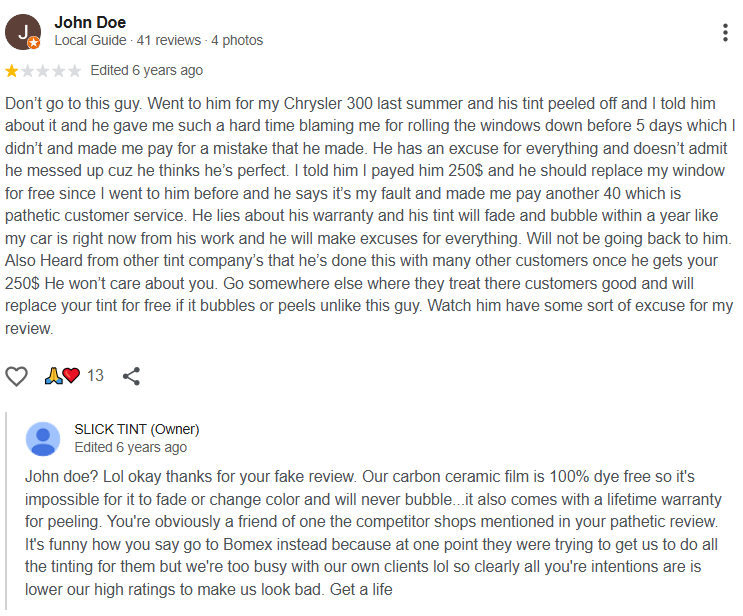Share John Doe's review
Screen dimensions: 743x616
point(131,376)
